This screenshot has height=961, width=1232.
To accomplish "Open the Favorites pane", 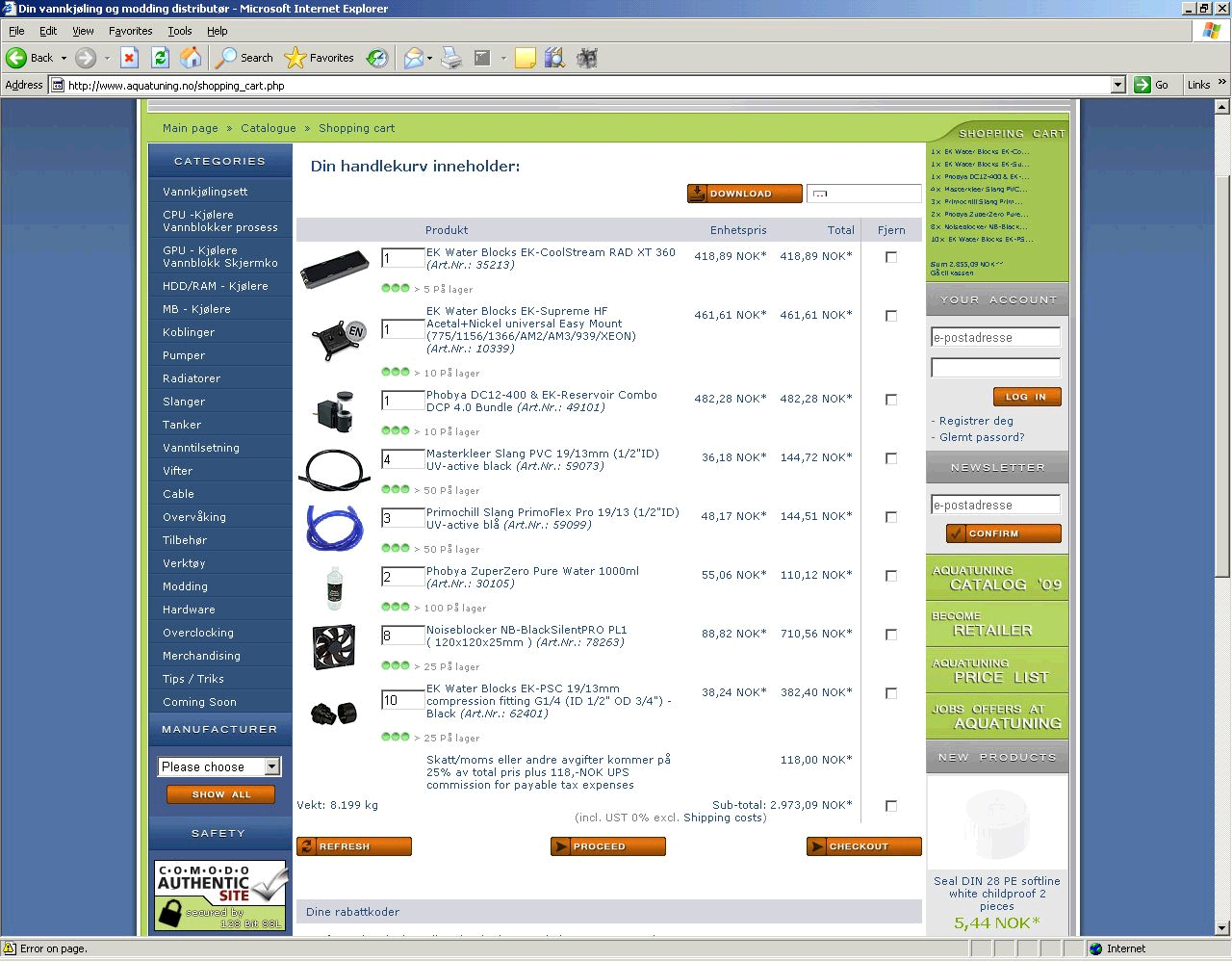I will (x=320, y=58).
